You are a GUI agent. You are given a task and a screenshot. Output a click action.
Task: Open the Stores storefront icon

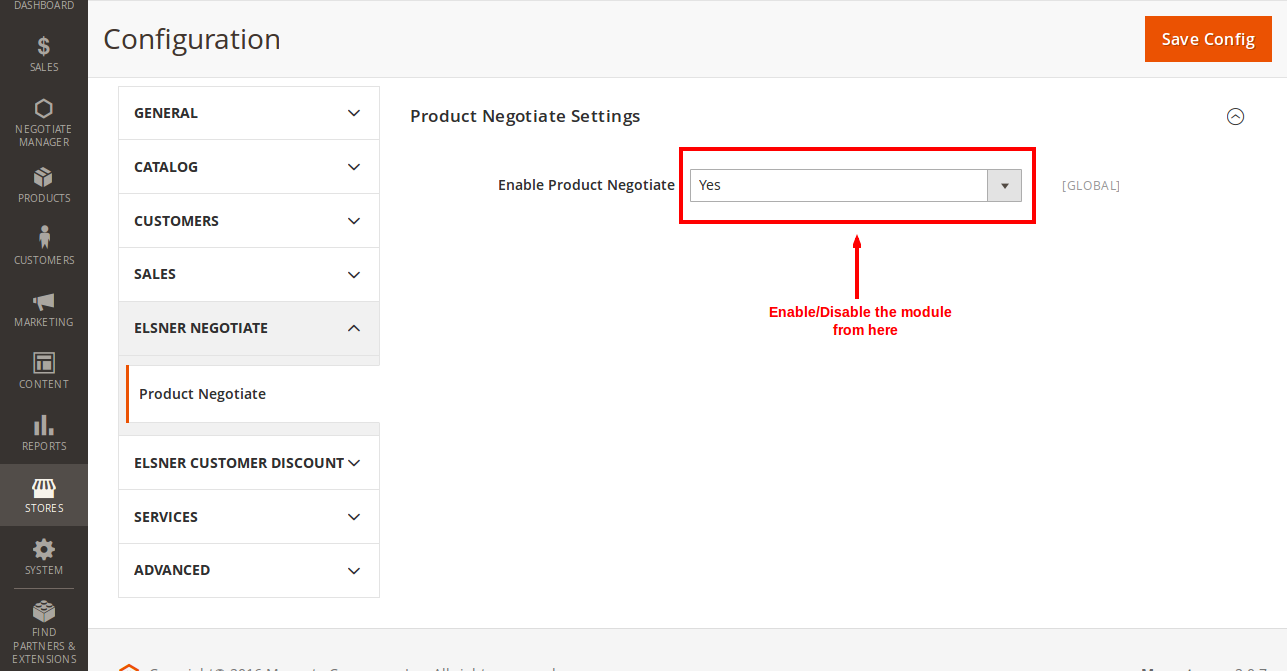(x=44, y=488)
